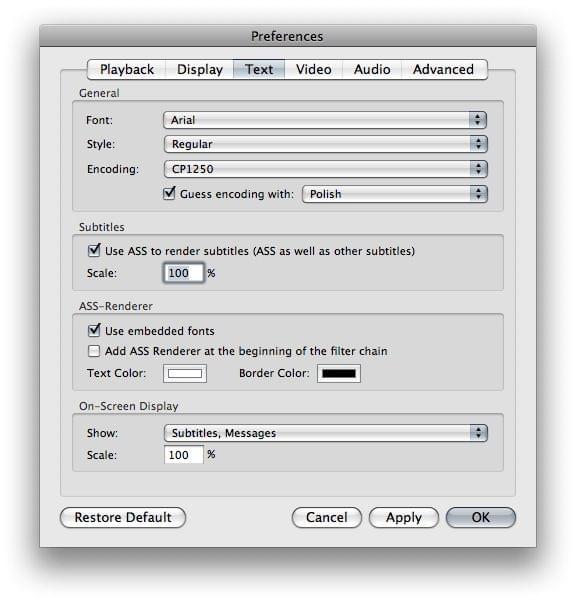Switch to the Playback tab
The image size is (576, 602).
127,69
